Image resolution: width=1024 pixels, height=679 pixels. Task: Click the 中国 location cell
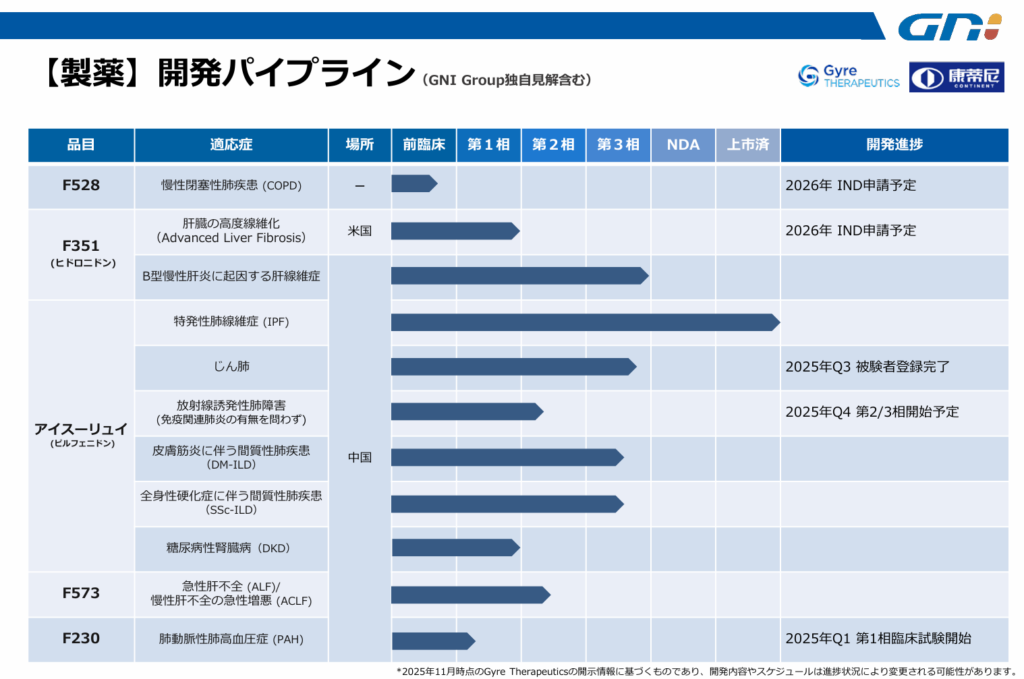point(359,457)
